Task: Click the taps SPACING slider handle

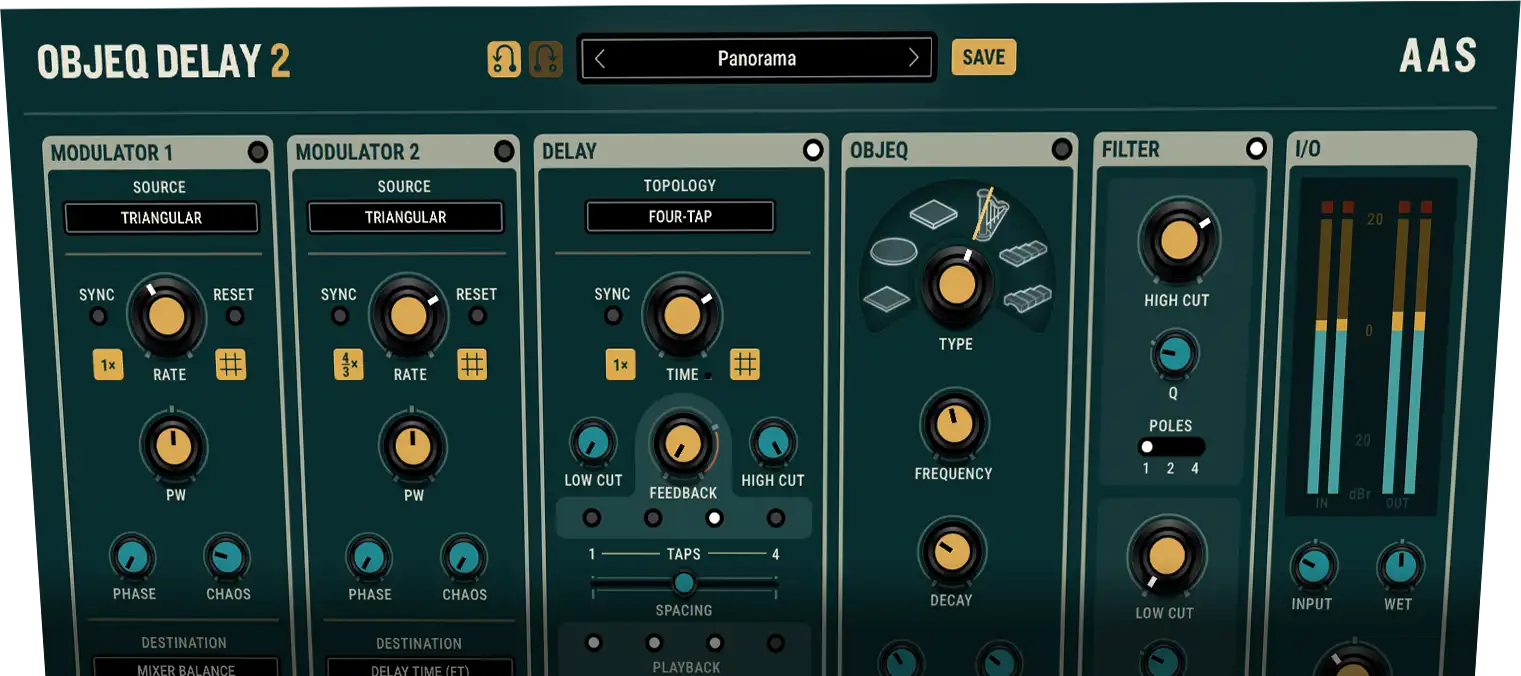Action: tap(684, 582)
